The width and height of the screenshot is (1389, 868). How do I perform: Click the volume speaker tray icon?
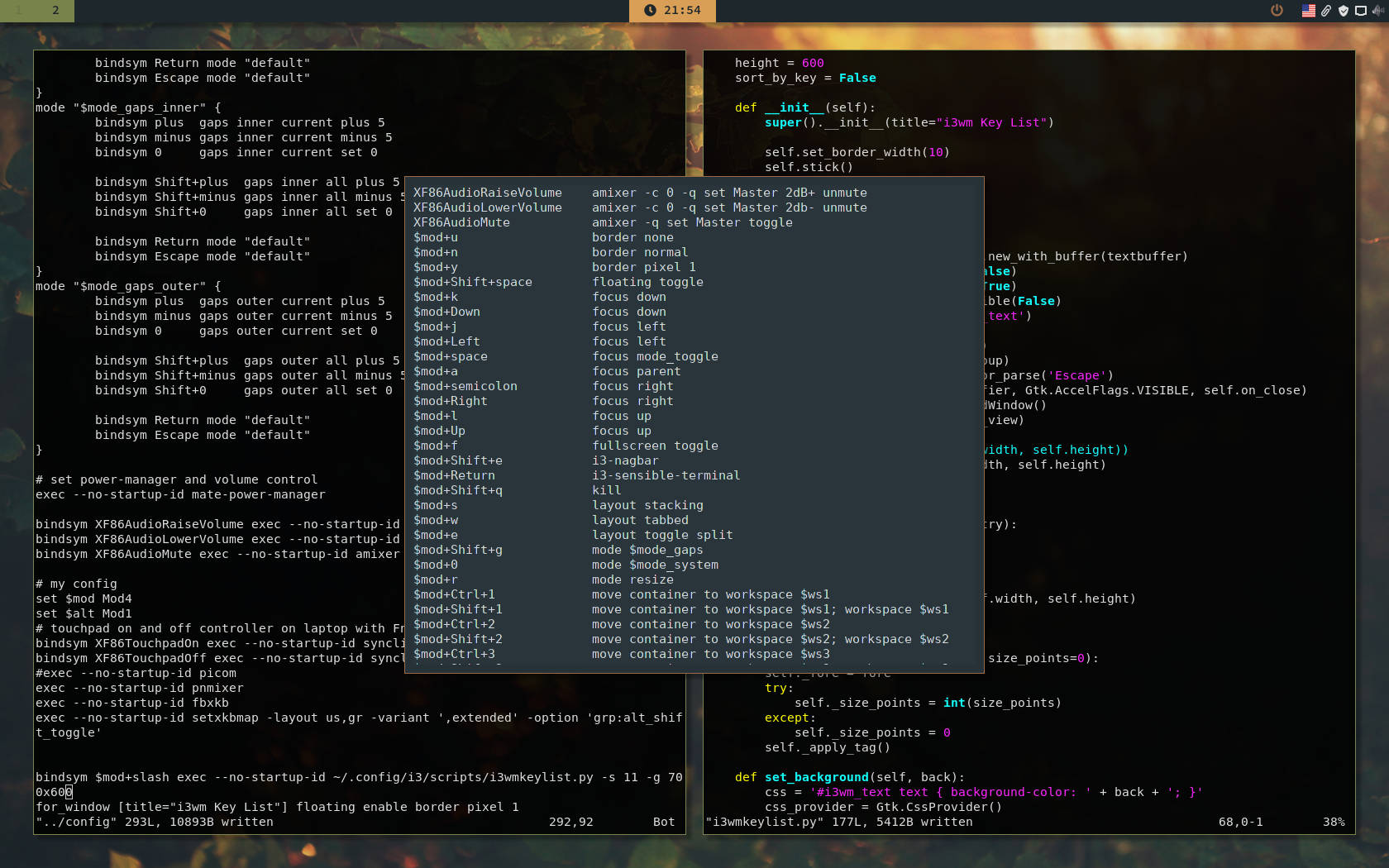[x=1377, y=11]
